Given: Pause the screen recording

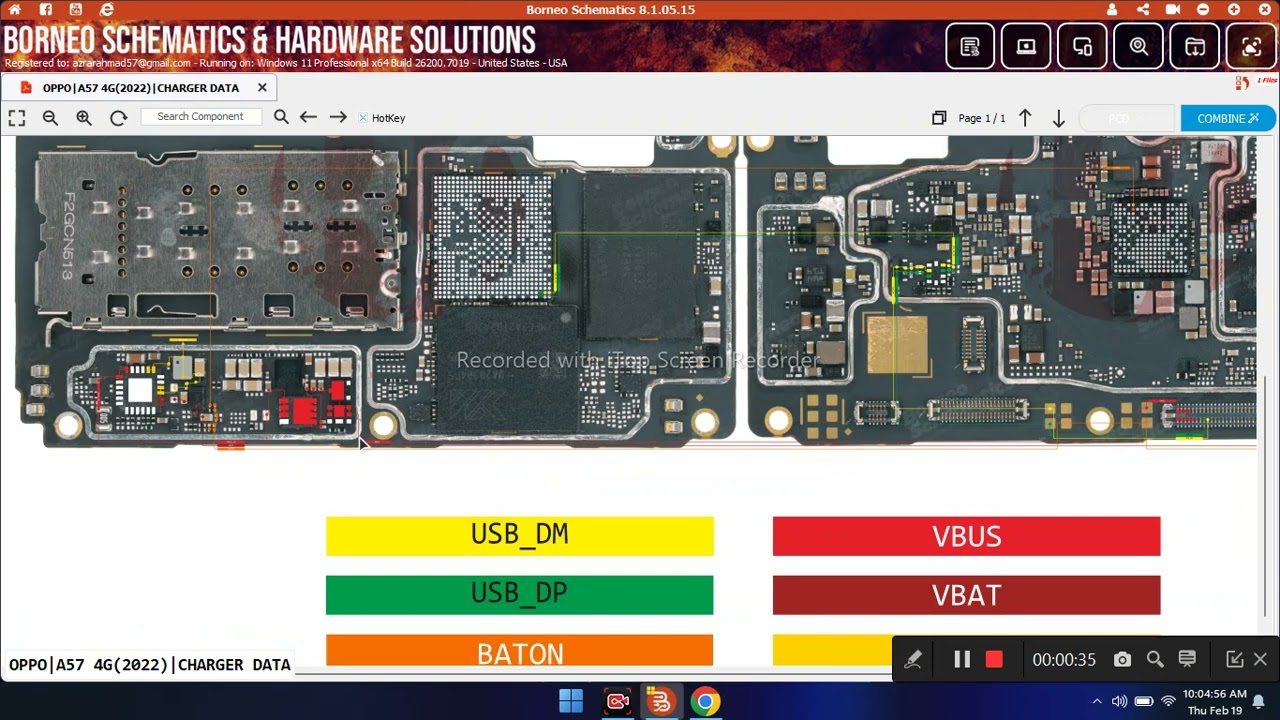Looking at the screenshot, I should [x=962, y=659].
